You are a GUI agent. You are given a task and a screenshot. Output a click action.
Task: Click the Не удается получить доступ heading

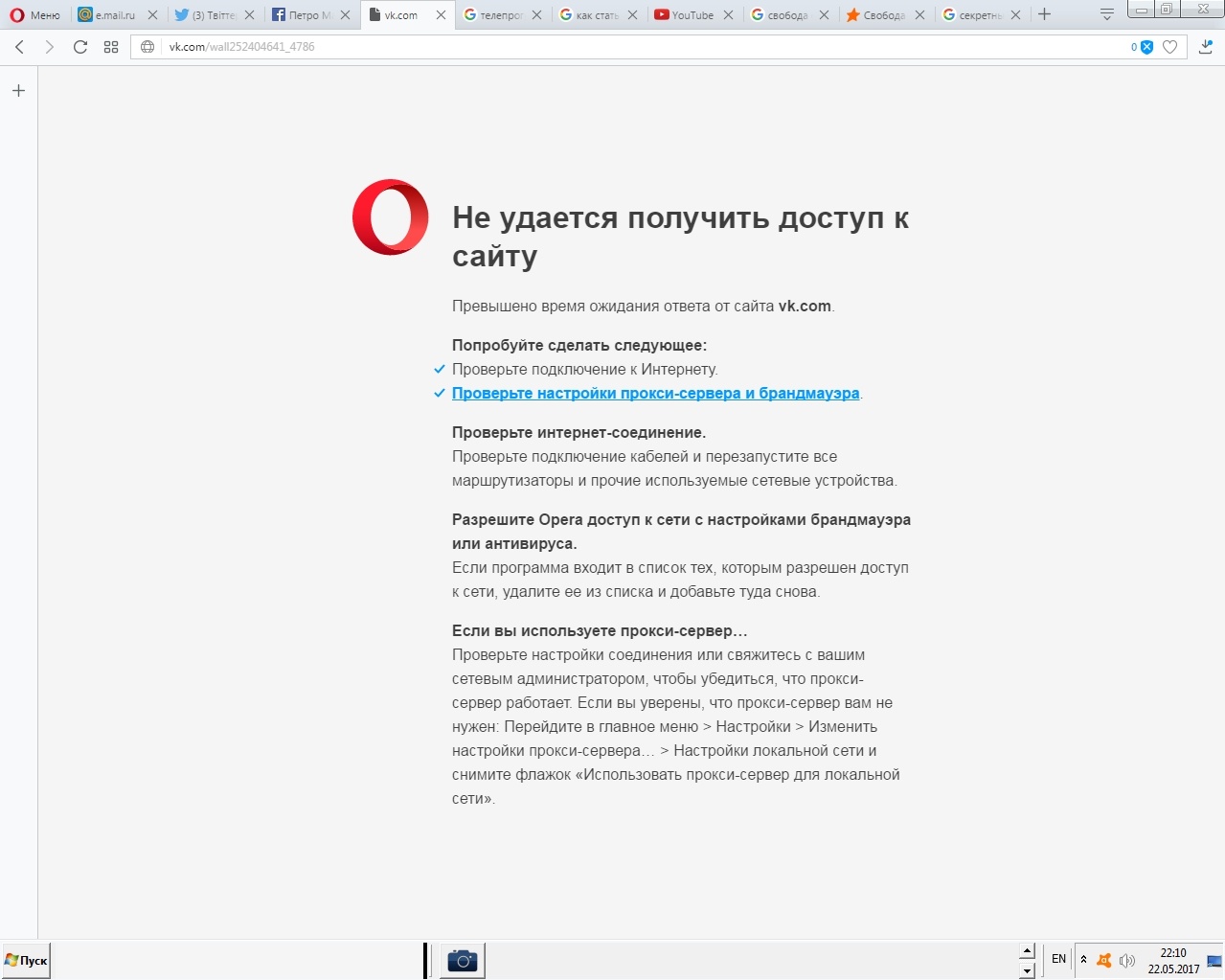pos(680,237)
